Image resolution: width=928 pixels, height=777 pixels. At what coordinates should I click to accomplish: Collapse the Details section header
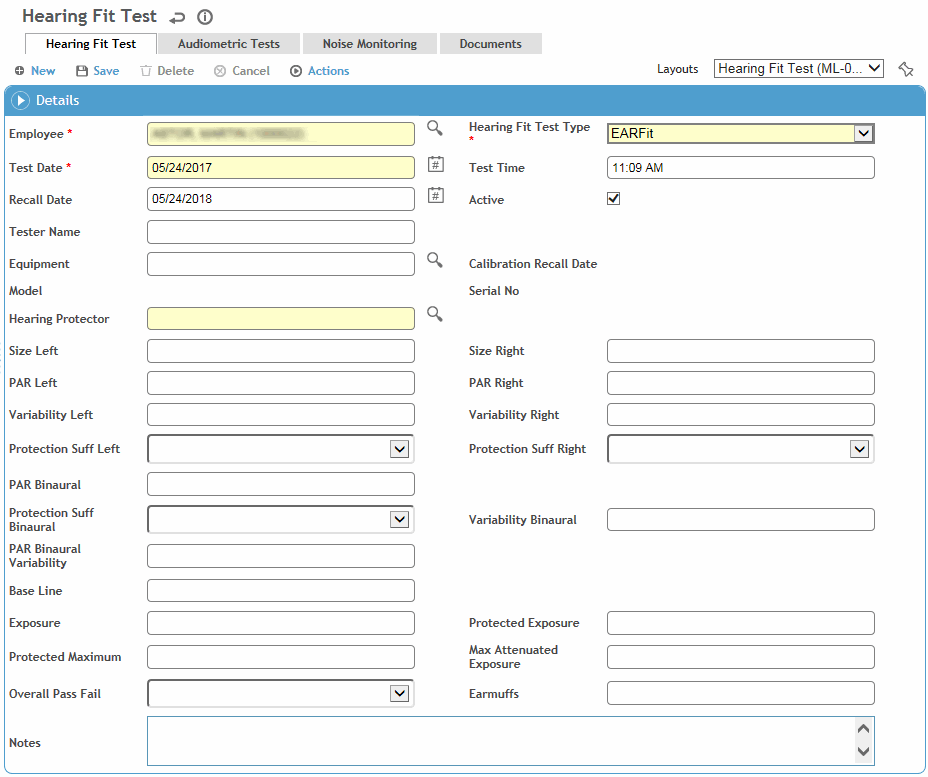(21, 100)
